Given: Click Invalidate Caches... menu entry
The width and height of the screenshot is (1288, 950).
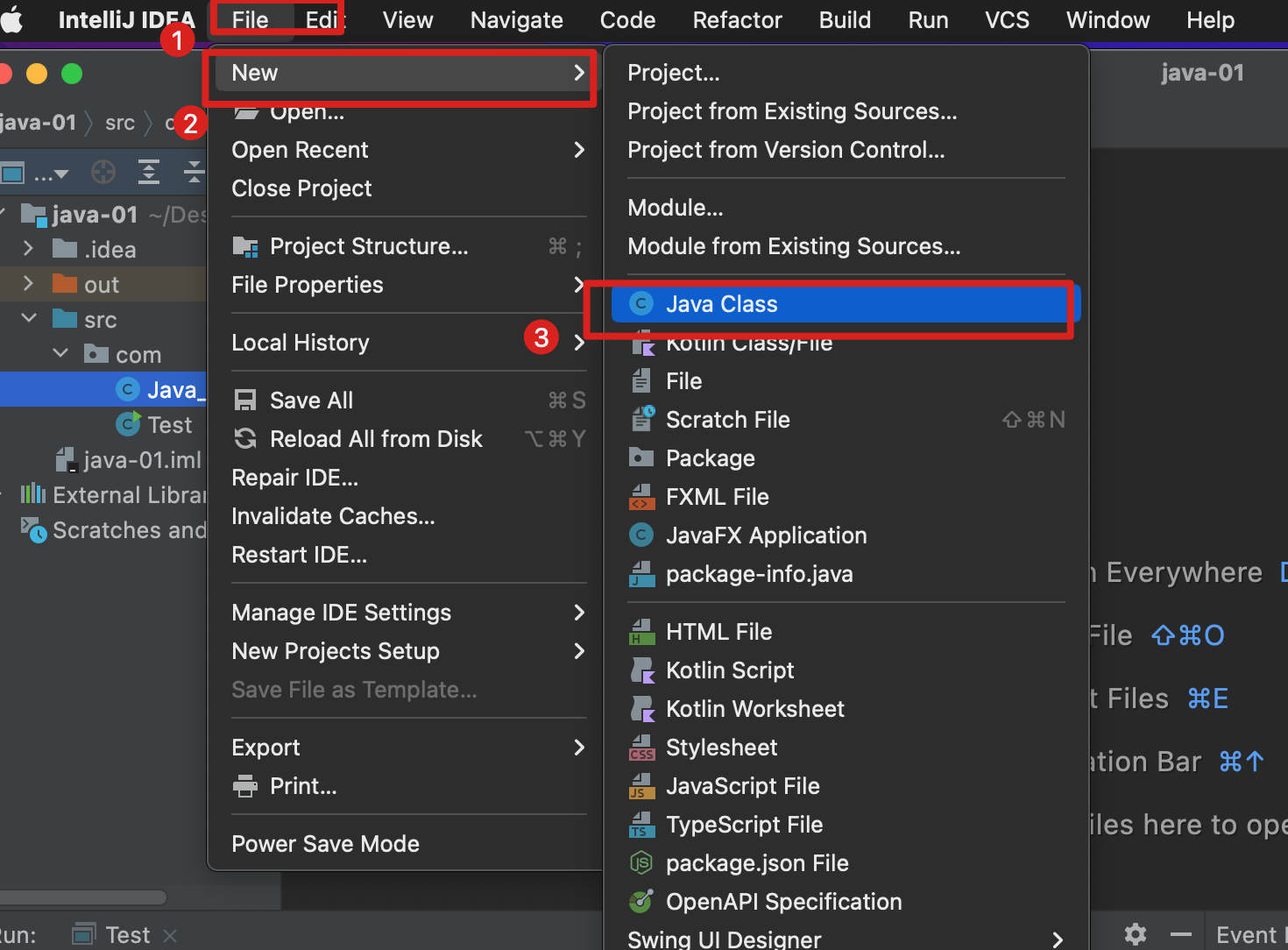Looking at the screenshot, I should pos(333,516).
